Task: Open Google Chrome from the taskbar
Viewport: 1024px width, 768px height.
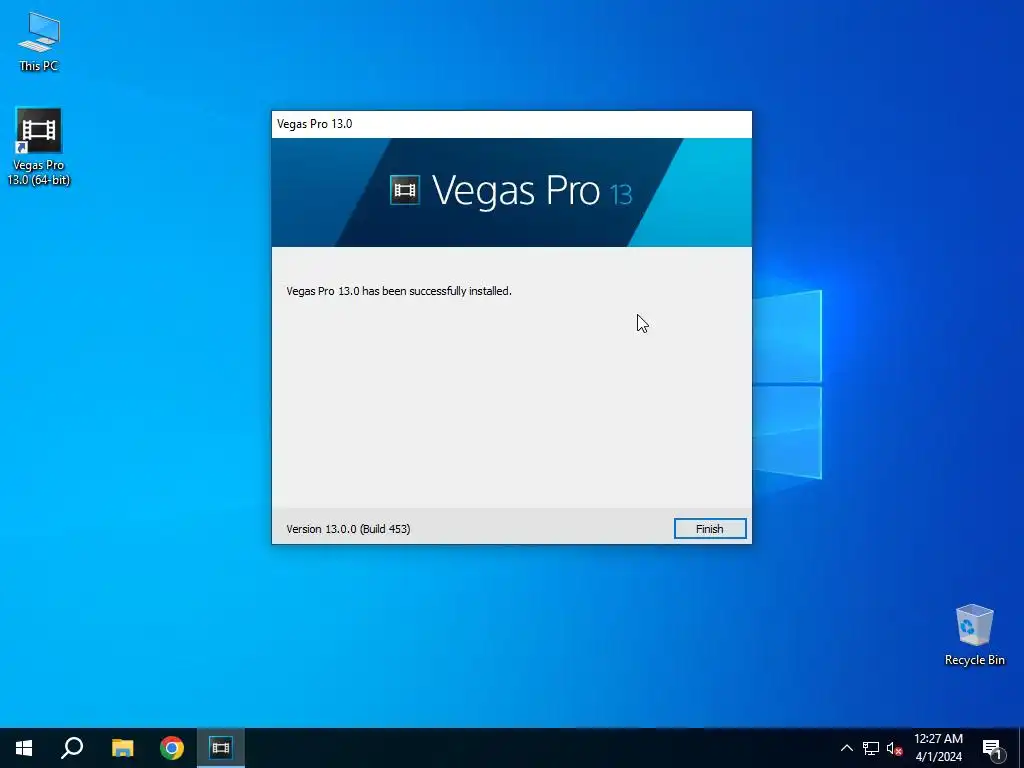Action: [172, 748]
